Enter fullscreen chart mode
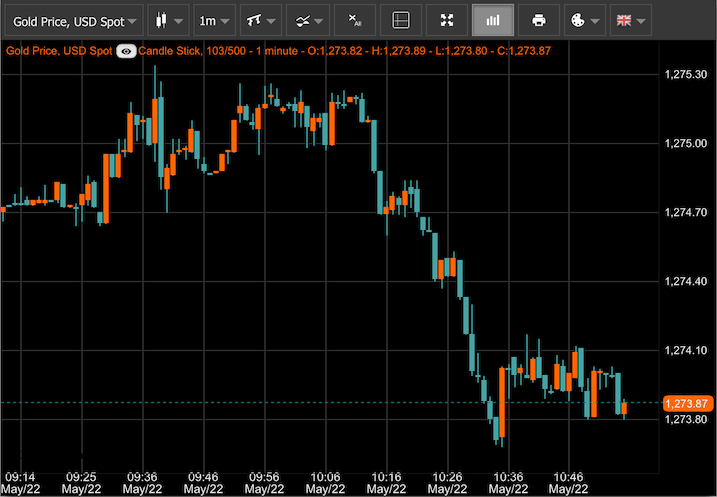This screenshot has height=497, width=717. [x=447, y=20]
